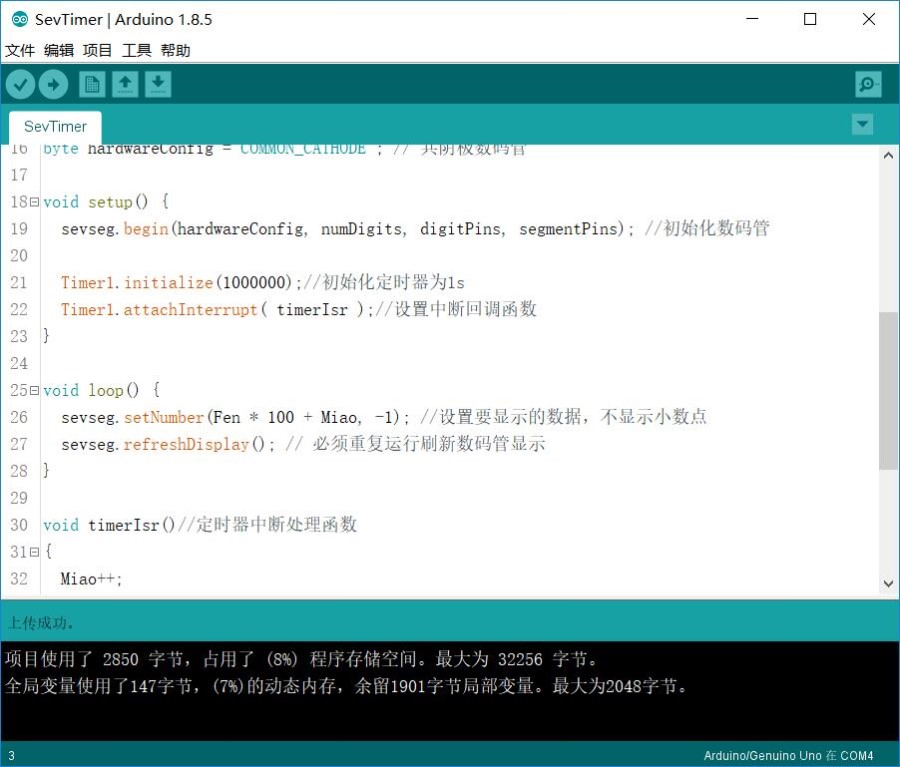This screenshot has height=767, width=900.
Task: Select the SevTimer sketch tab
Action: pyautogui.click(x=55, y=127)
